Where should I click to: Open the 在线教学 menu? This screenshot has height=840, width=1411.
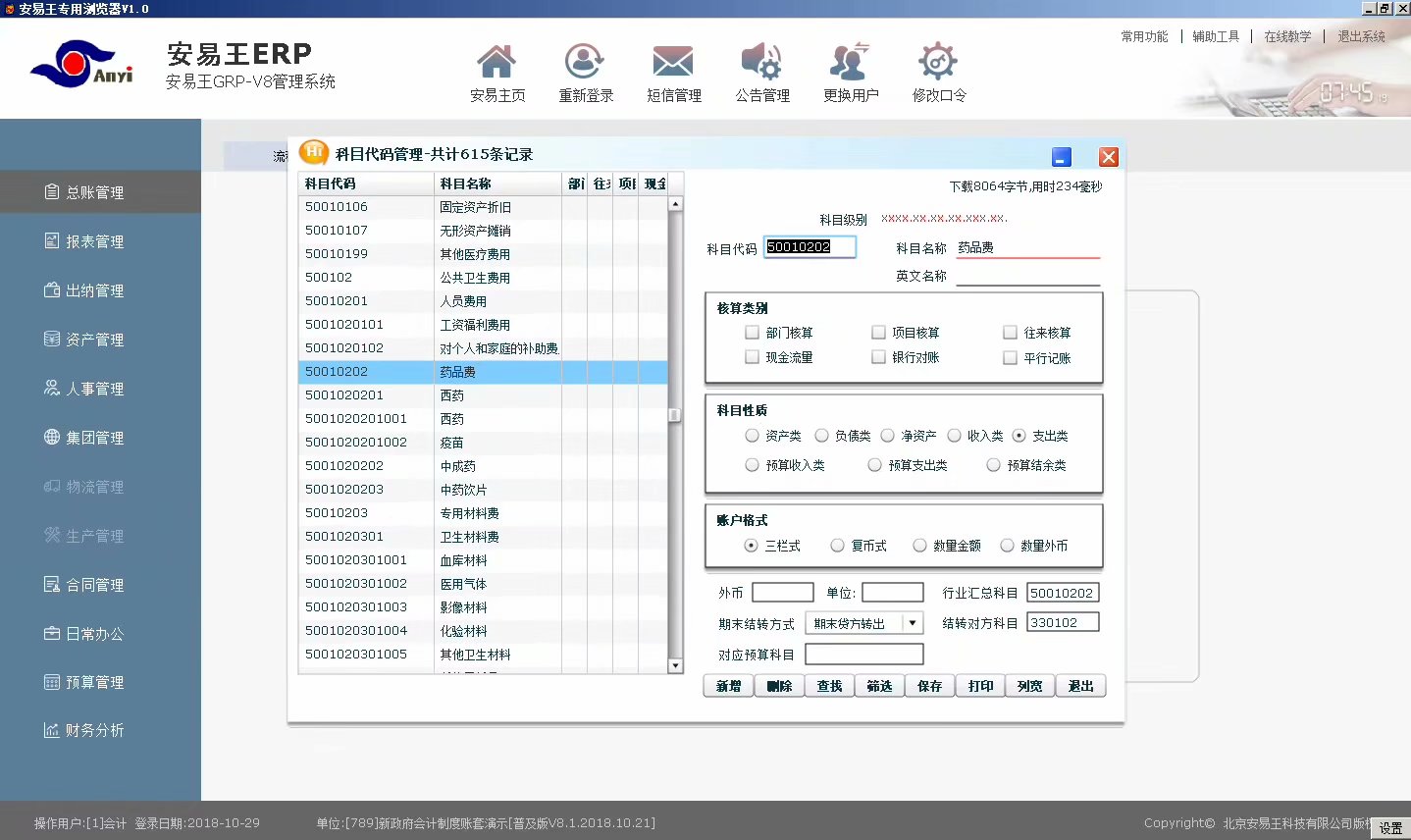[x=1287, y=36]
